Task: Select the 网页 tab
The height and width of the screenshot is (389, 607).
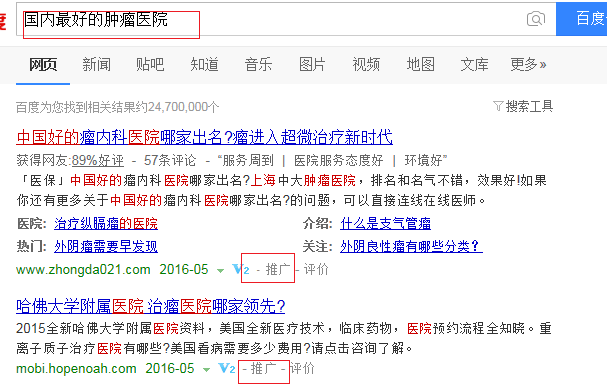Action: pyautogui.click(x=43, y=64)
